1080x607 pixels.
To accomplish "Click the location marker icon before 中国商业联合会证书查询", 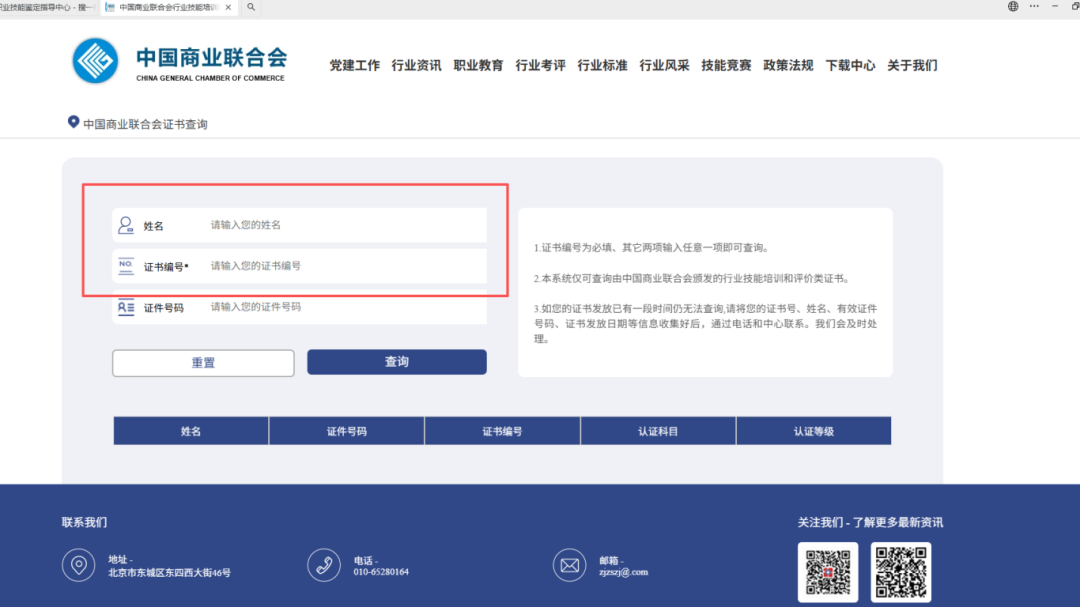I will [72, 122].
